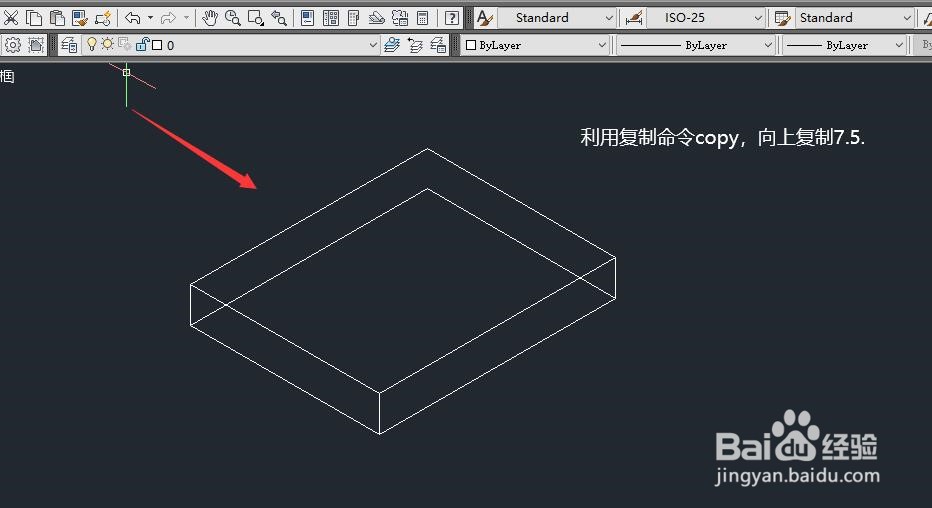Viewport: 932px width, 508px height.
Task: Open the ByLayer lineweight dropdown
Action: click(844, 45)
